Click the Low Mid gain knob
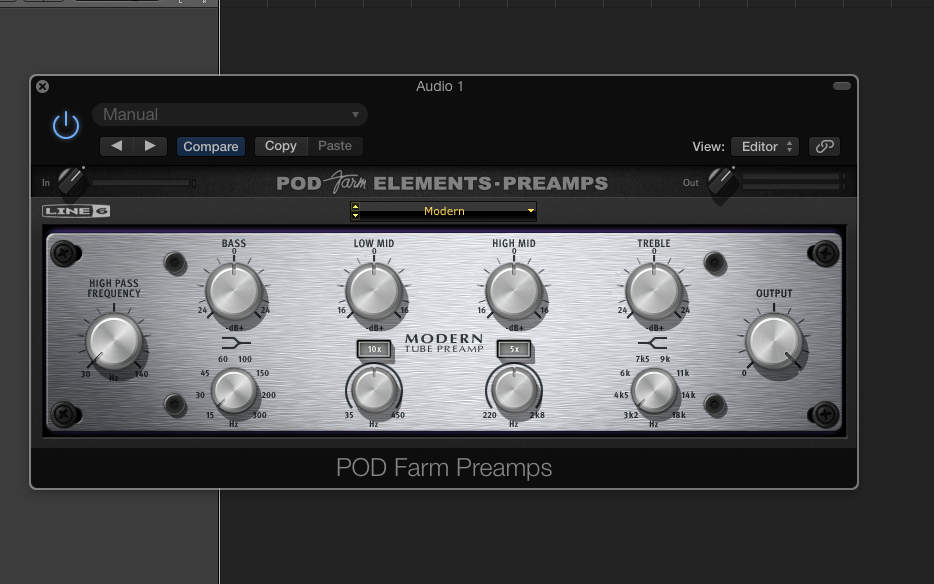Image resolution: width=934 pixels, height=584 pixels. point(374,291)
